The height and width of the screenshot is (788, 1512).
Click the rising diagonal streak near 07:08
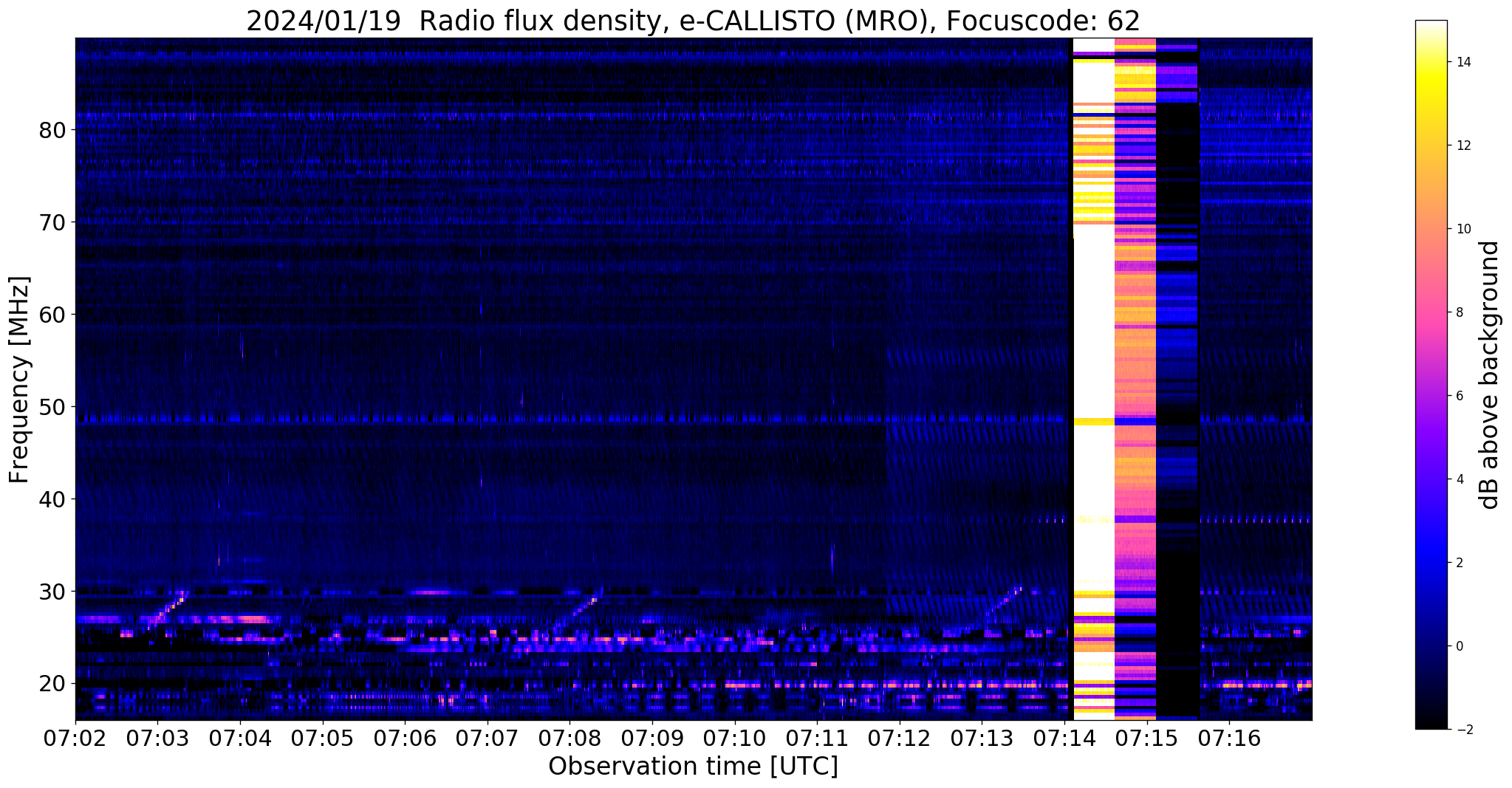pyautogui.click(x=578, y=610)
